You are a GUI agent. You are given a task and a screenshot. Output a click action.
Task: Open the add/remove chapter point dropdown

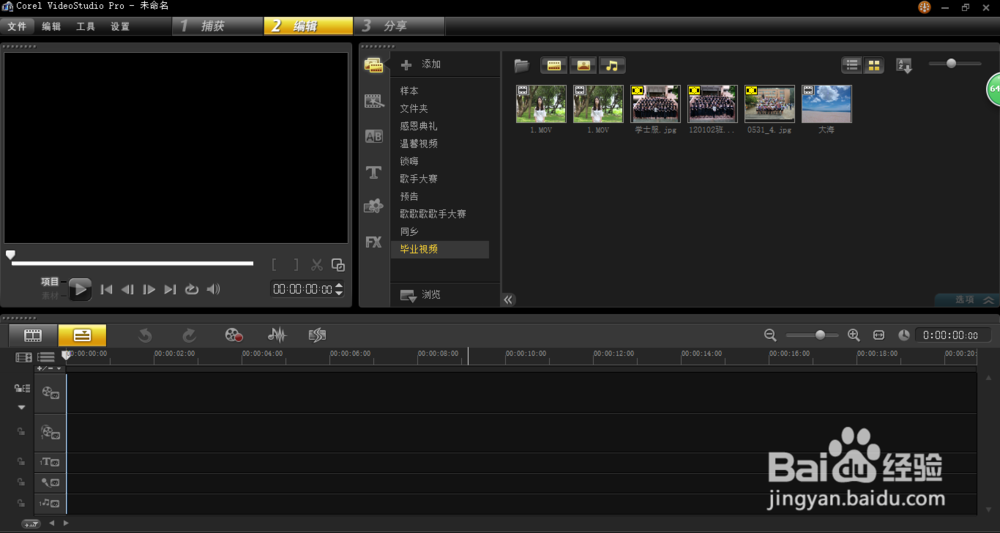(x=49, y=369)
